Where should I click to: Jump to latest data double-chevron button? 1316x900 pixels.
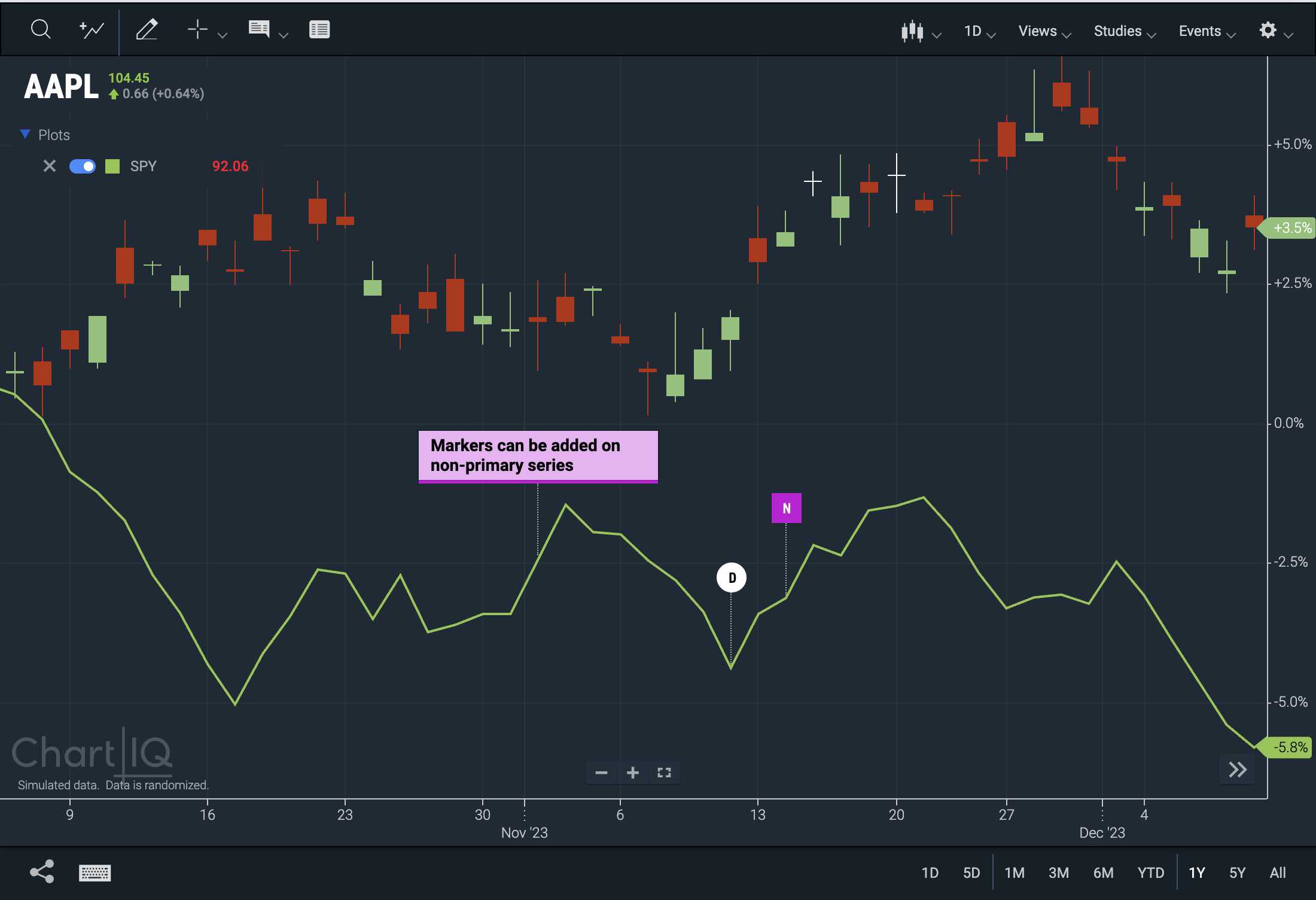(1237, 769)
